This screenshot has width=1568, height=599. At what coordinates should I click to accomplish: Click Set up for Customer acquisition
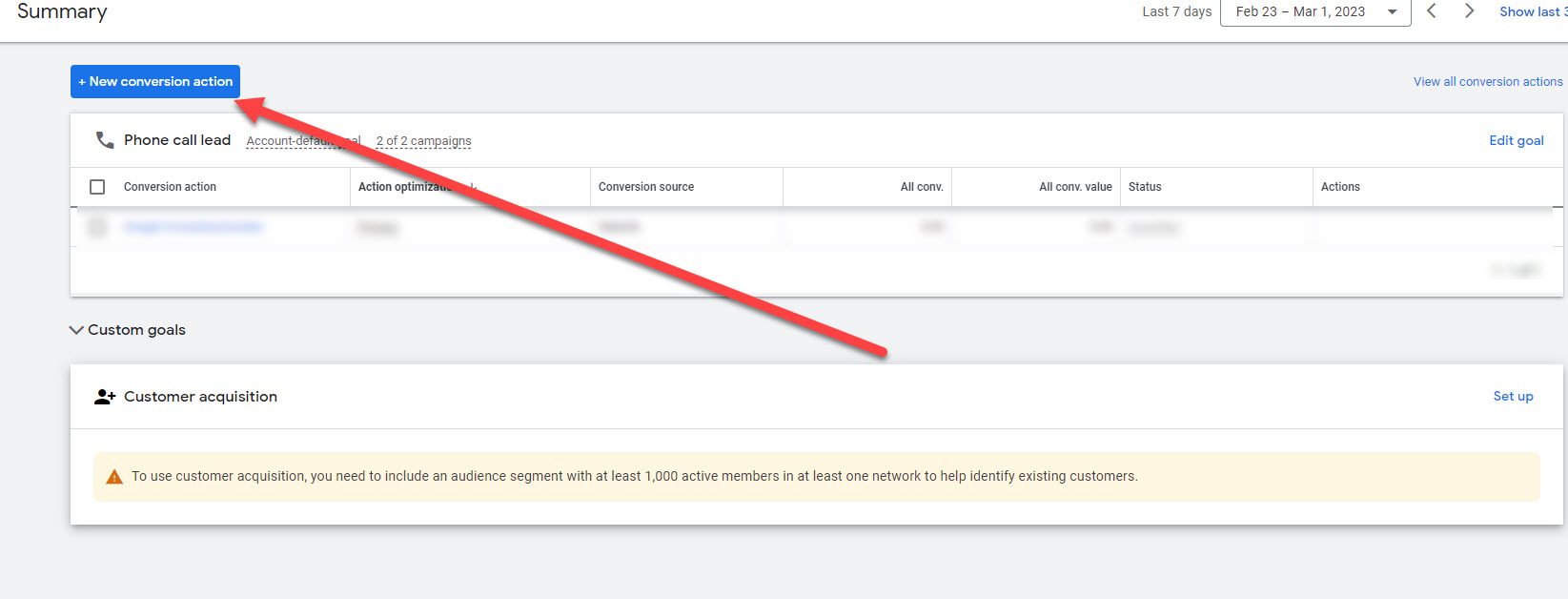[x=1513, y=397]
